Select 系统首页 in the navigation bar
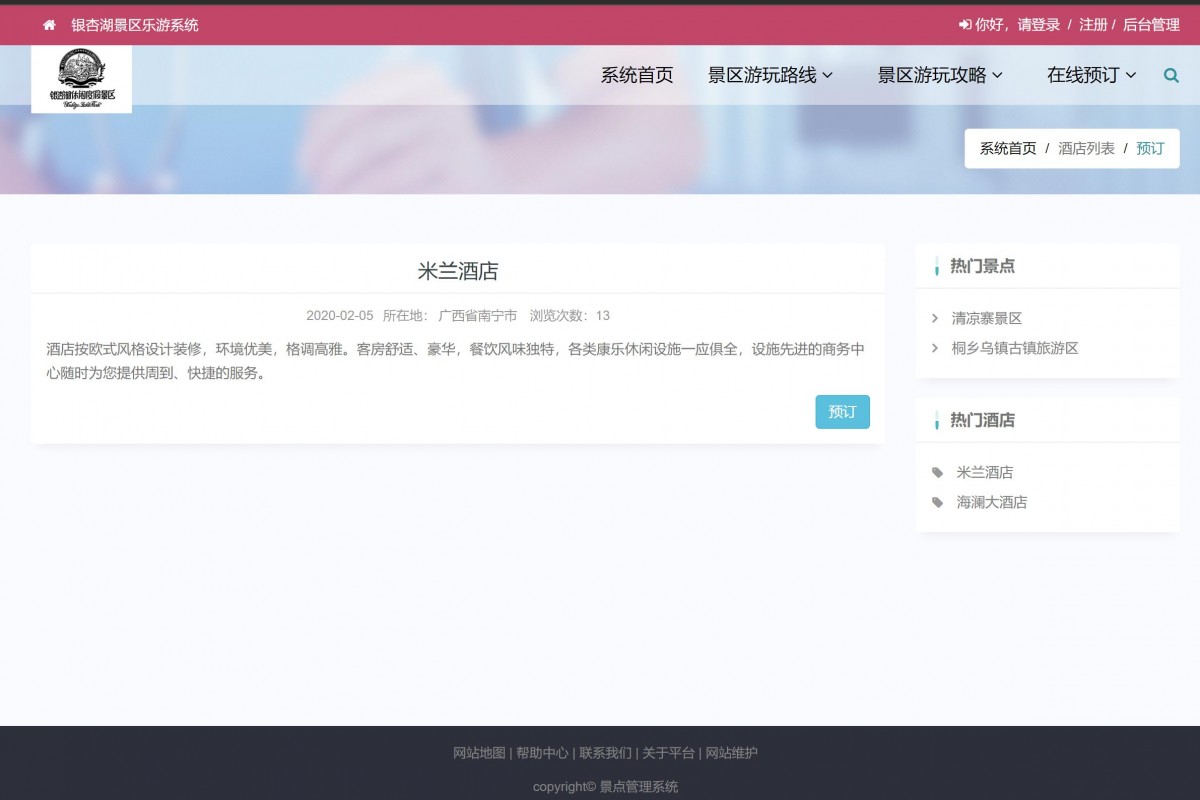This screenshot has width=1200, height=800. click(637, 74)
